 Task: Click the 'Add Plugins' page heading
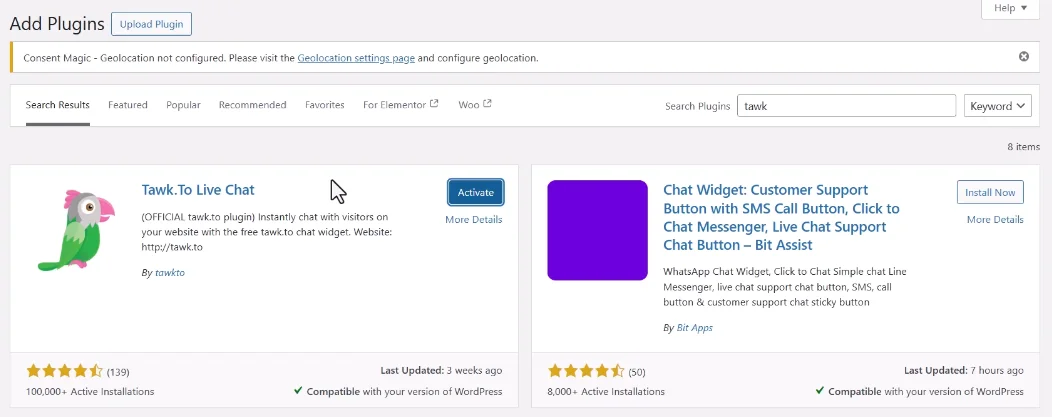pyautogui.click(x=57, y=24)
